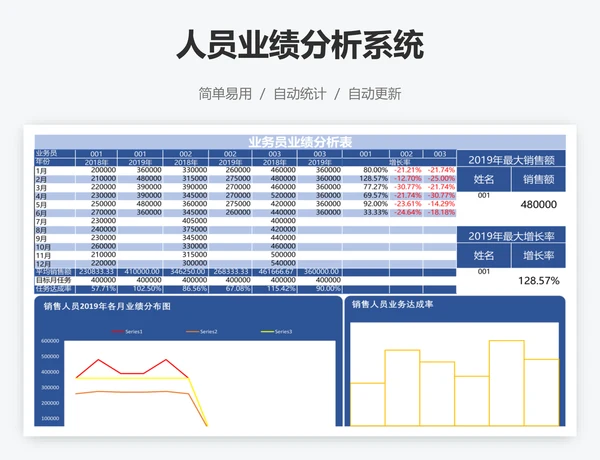Click the 人员业绩分析系统 main title
600x460 pixels.
coord(299,45)
